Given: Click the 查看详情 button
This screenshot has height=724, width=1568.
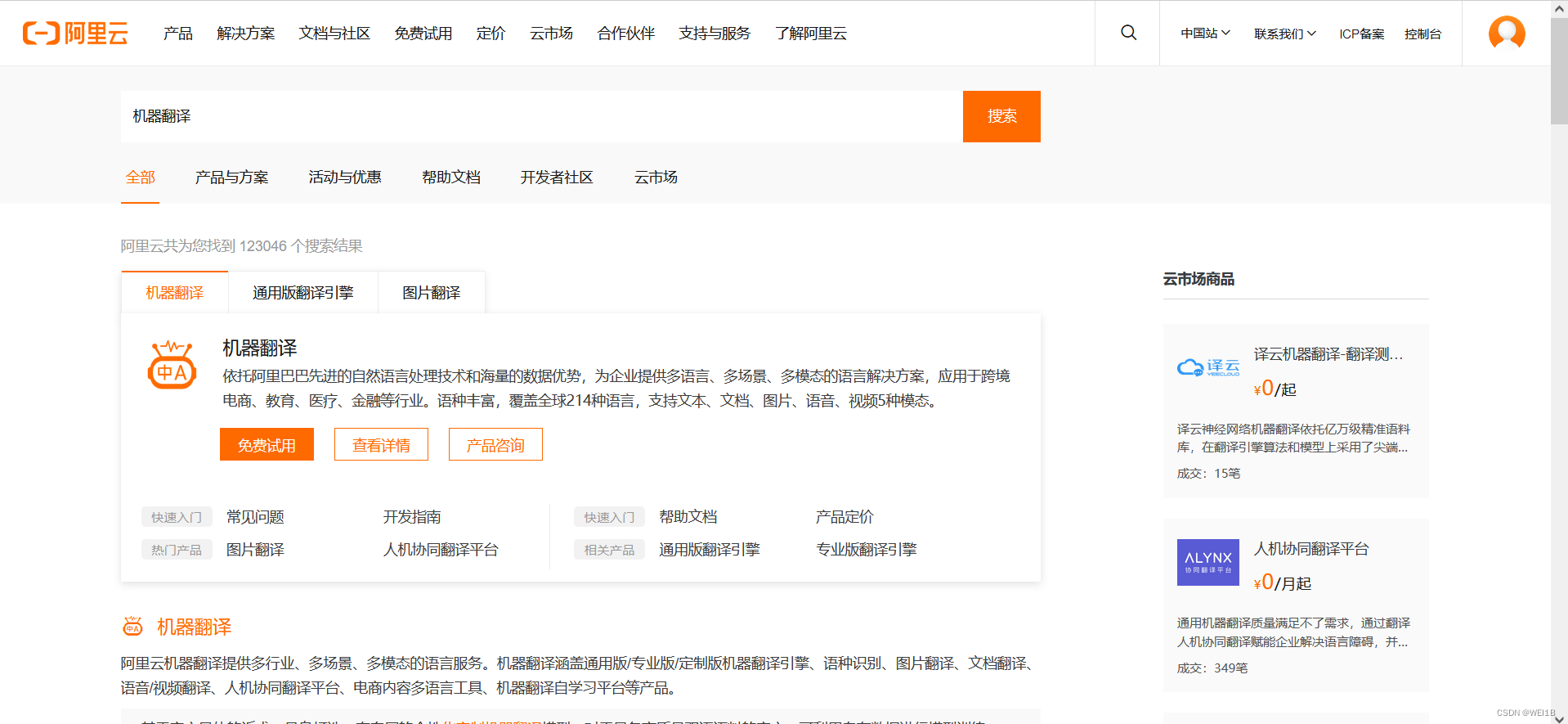Looking at the screenshot, I should point(381,444).
